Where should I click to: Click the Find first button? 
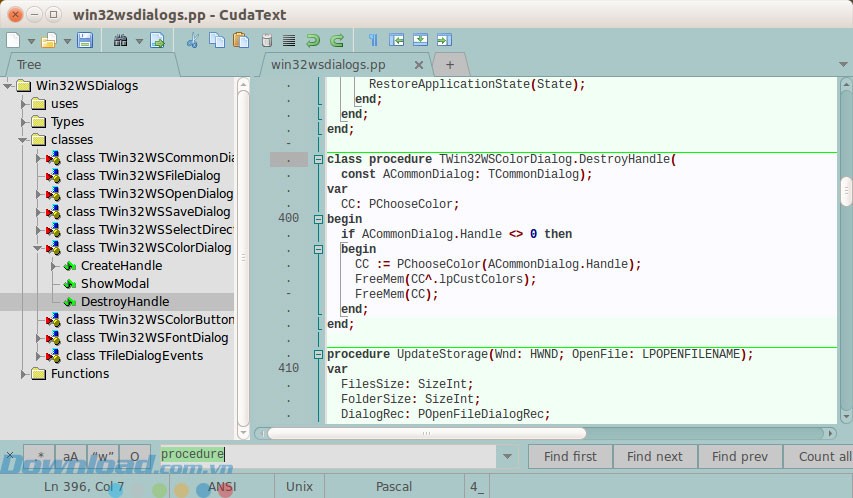(x=570, y=457)
